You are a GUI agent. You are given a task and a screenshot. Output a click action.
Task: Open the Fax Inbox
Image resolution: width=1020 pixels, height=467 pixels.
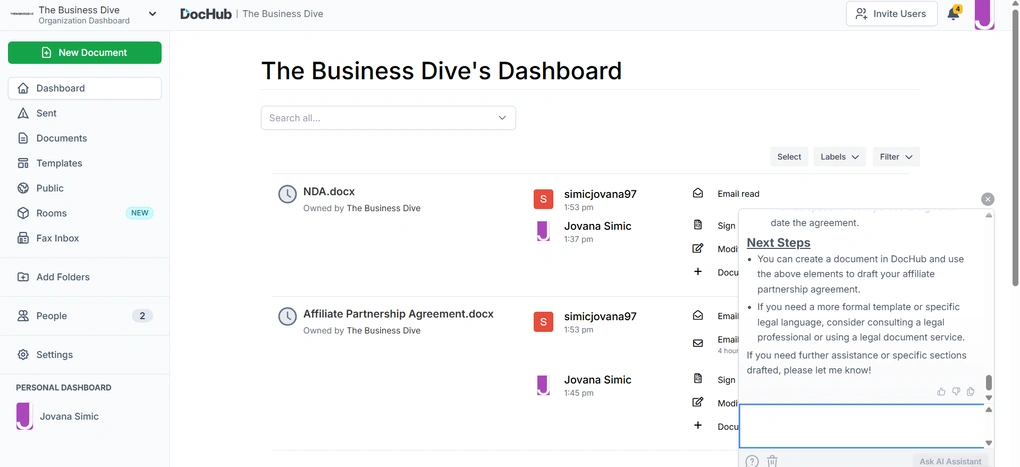(x=57, y=238)
